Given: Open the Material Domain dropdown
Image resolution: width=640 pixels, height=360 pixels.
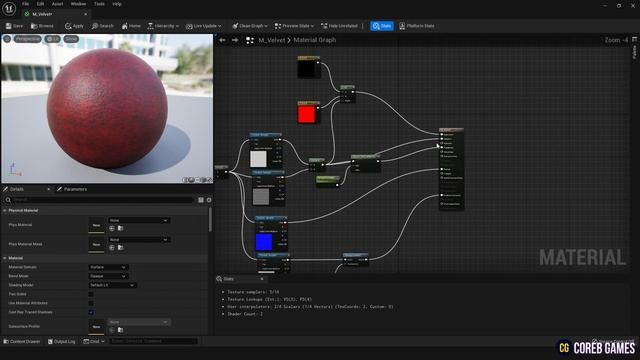Looking at the screenshot, I should click(108, 267).
